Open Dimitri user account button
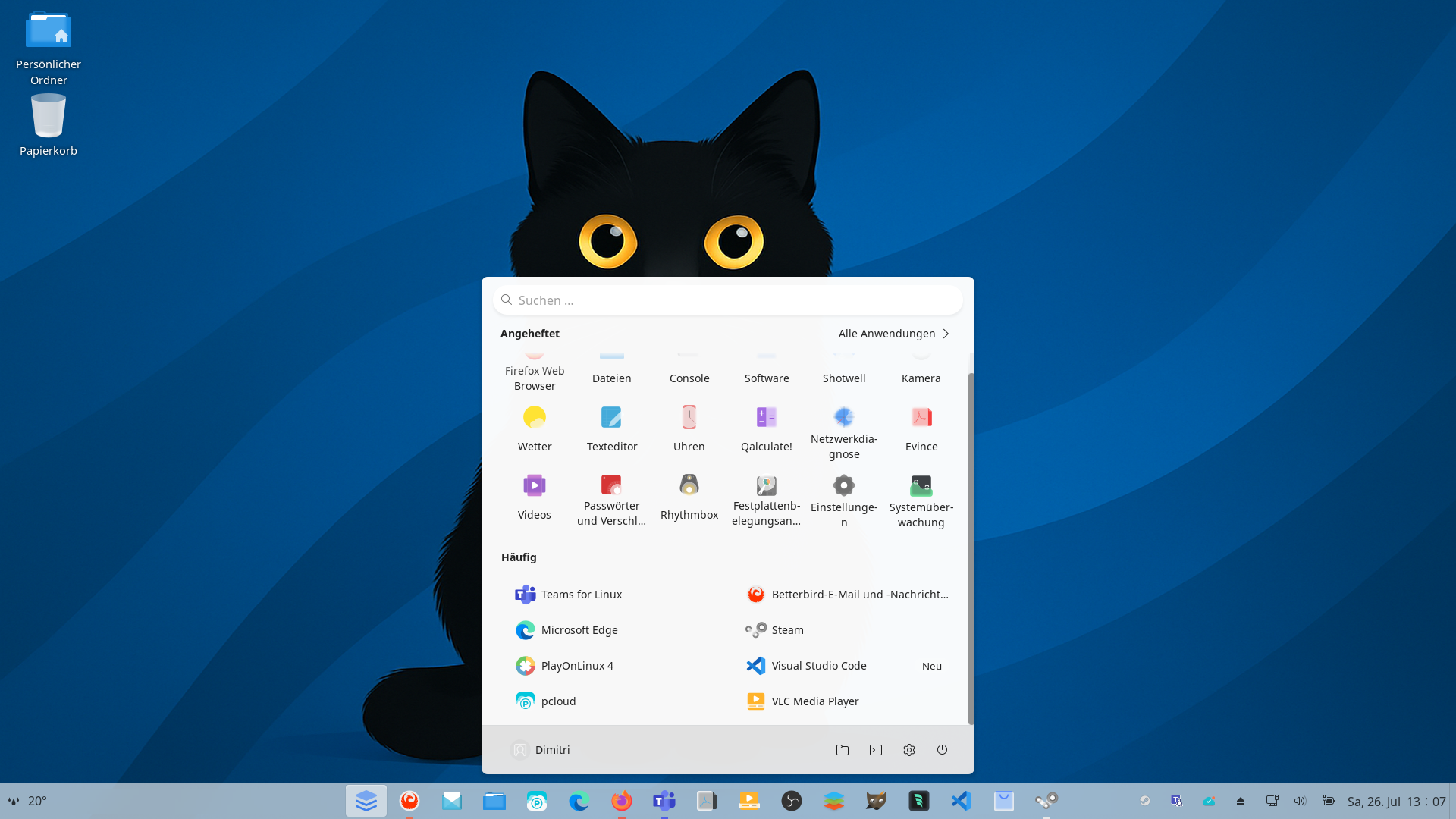1456x819 pixels. coord(541,750)
